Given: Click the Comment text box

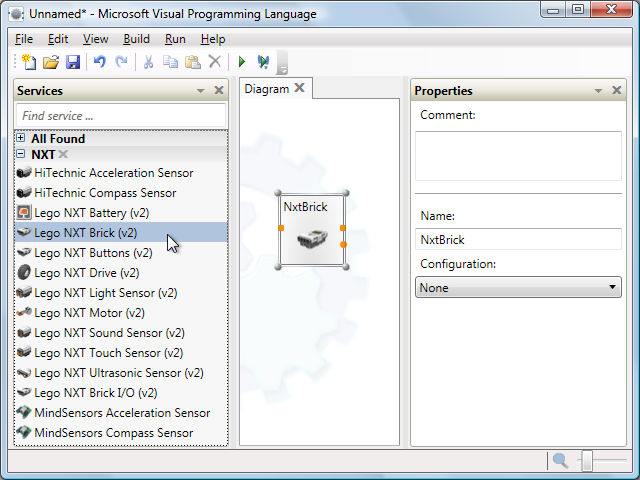Looking at the screenshot, I should (518, 156).
